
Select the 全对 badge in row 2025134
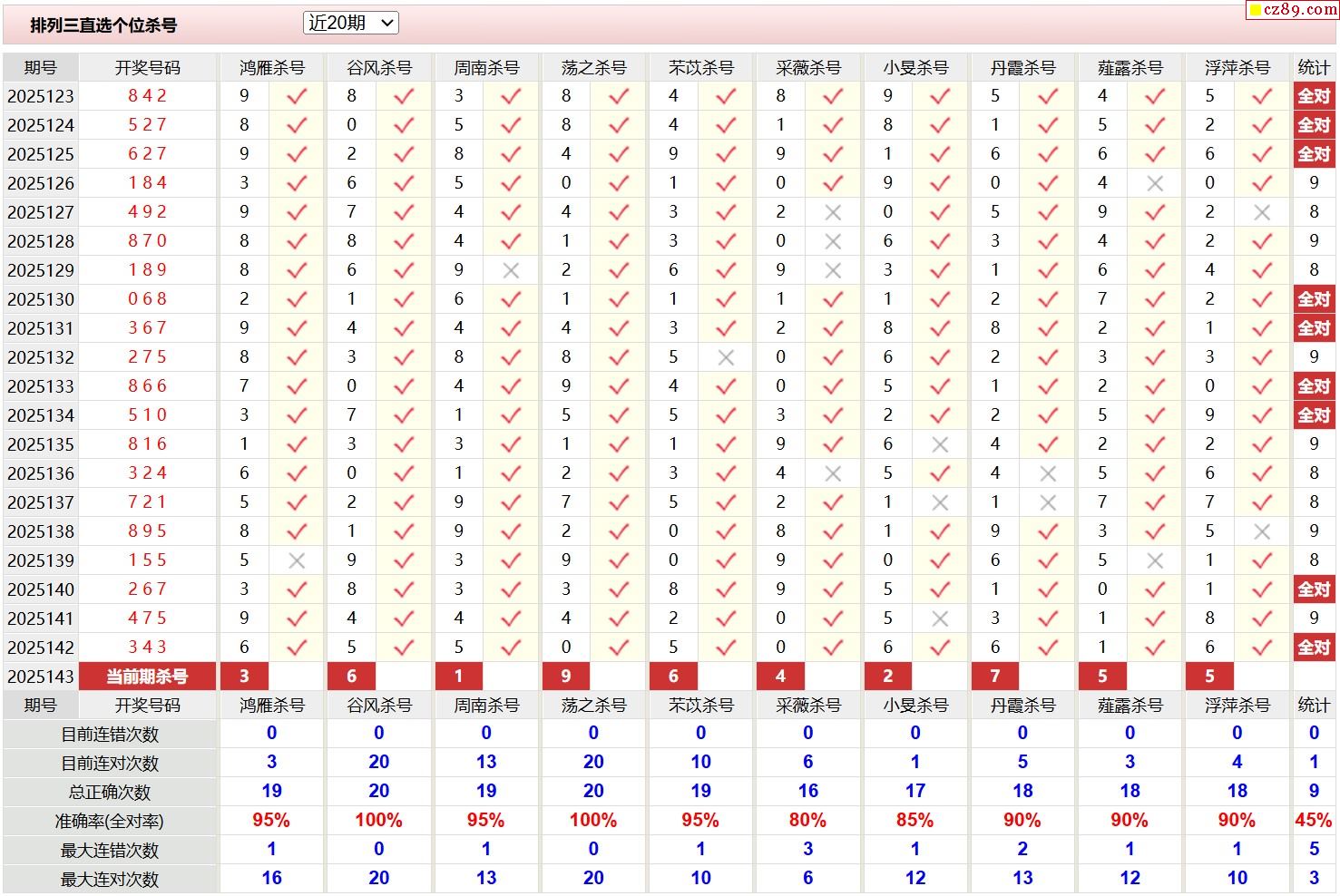(1314, 414)
